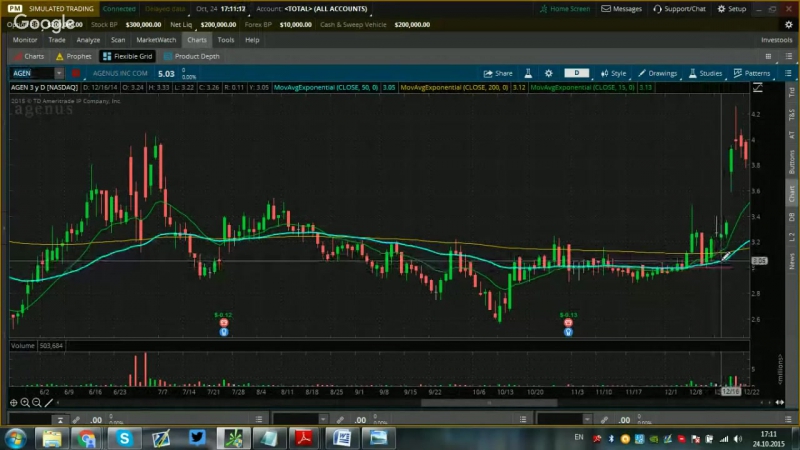Switch to the Flexible Grid subtab
Screen dimensions: 800x450
pyautogui.click(x=128, y=56)
